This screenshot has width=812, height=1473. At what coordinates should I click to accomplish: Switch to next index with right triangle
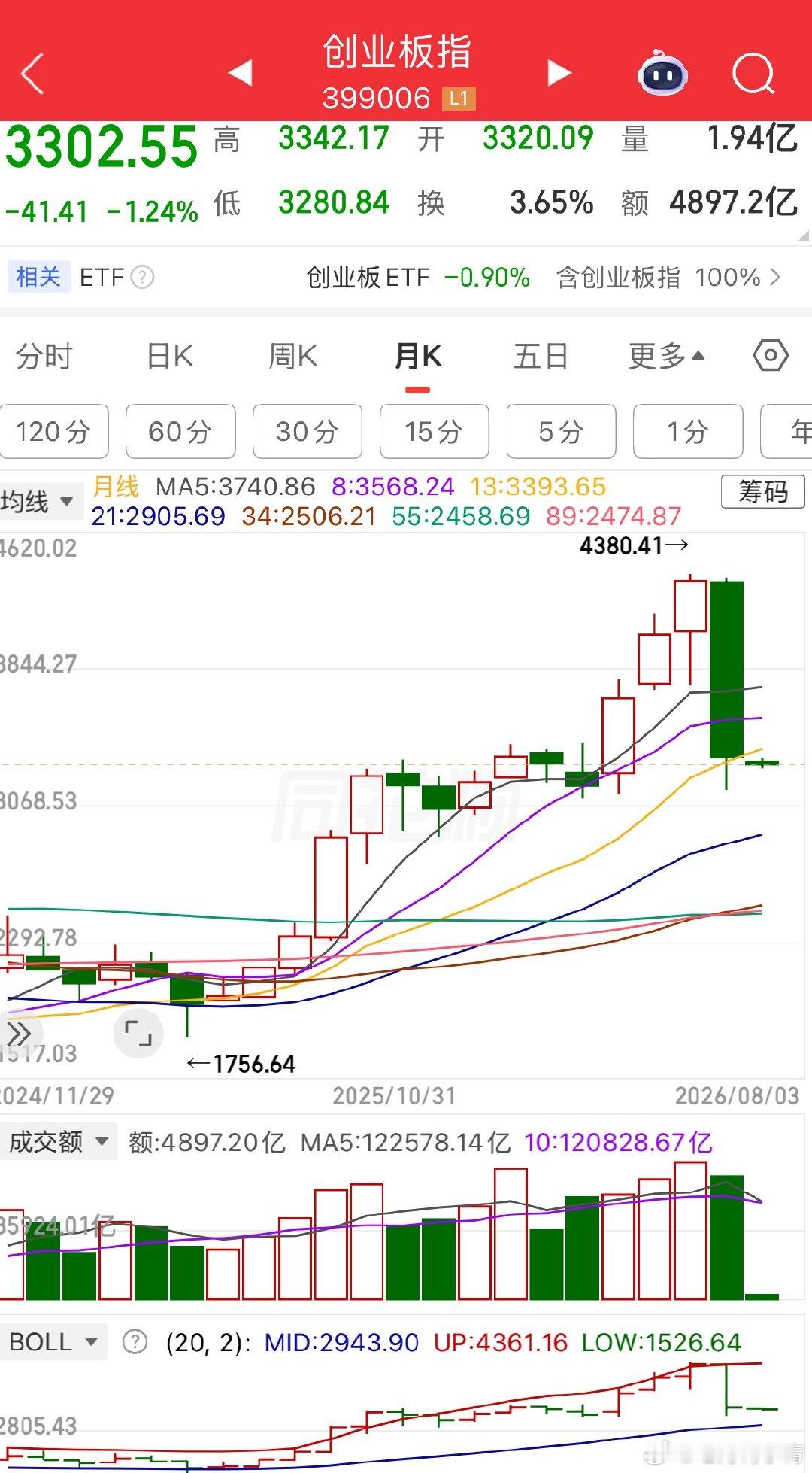coord(559,73)
